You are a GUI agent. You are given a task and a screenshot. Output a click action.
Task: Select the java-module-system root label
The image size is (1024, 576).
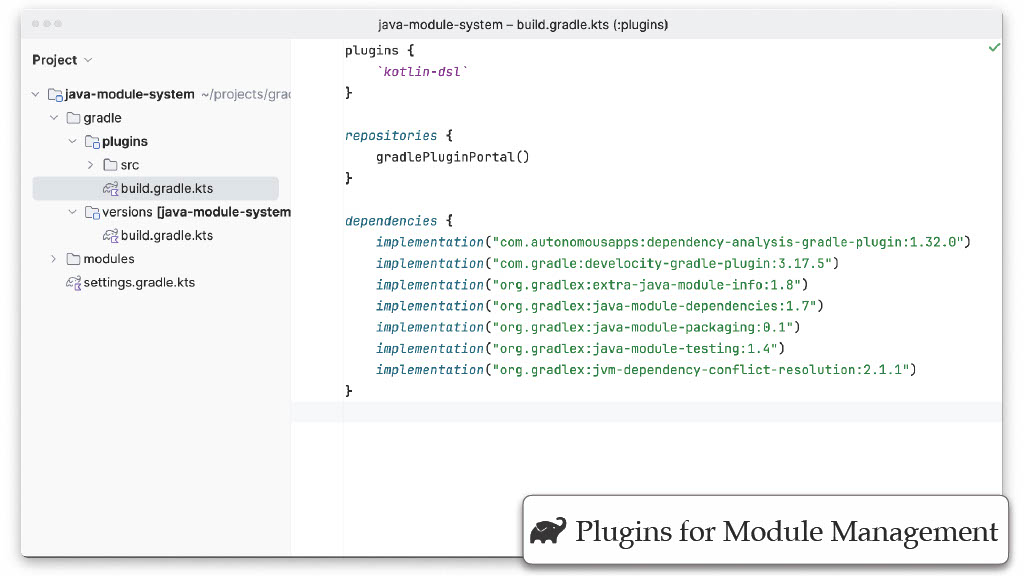tap(129, 95)
